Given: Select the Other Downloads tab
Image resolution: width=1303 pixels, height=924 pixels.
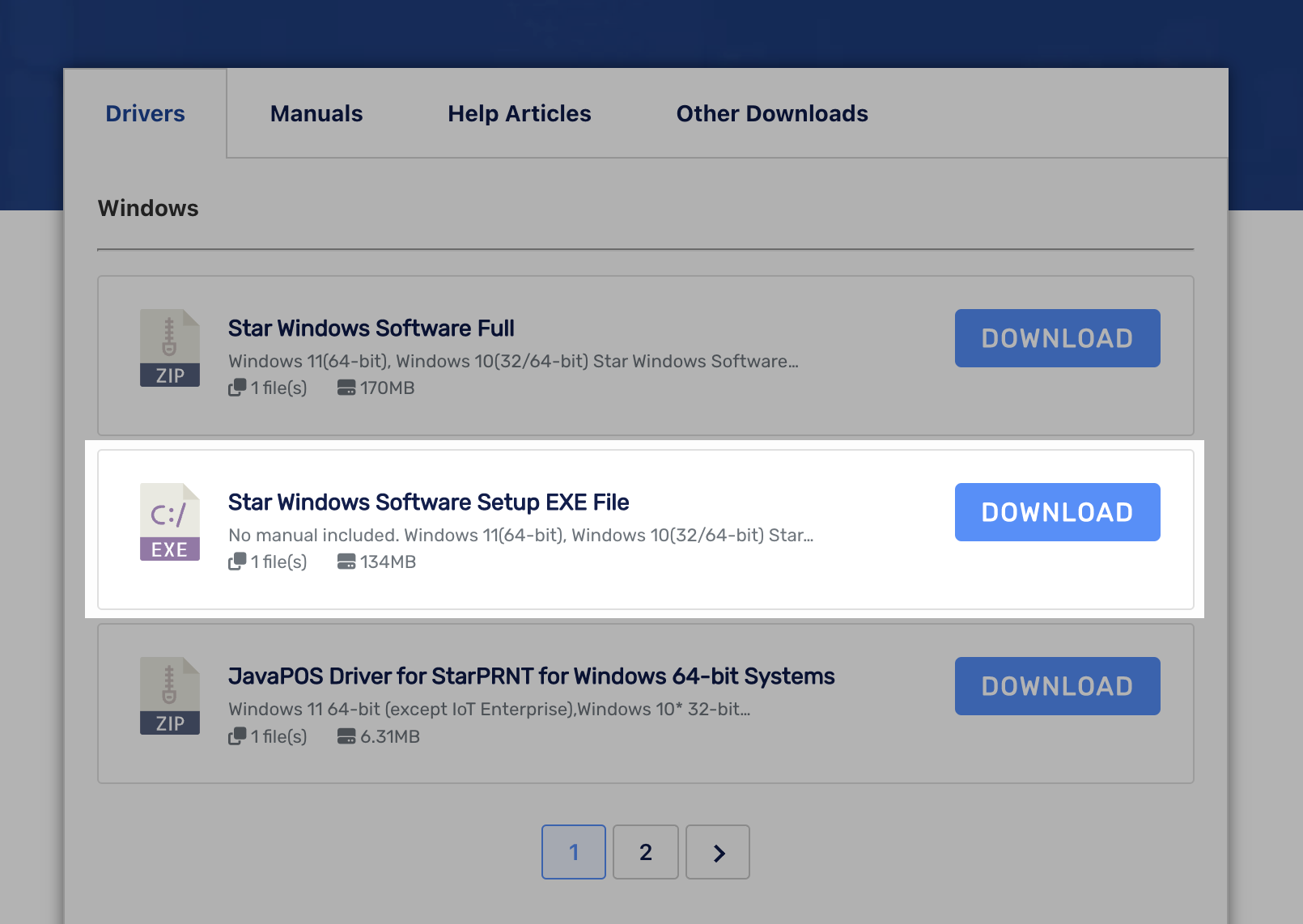Looking at the screenshot, I should (772, 114).
